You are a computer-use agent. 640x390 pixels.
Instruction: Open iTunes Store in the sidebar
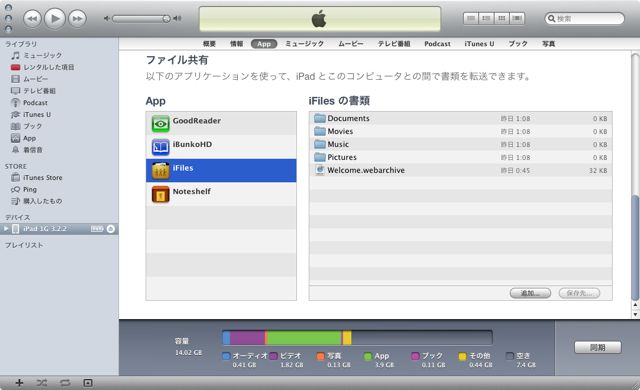pyautogui.click(x=37, y=177)
